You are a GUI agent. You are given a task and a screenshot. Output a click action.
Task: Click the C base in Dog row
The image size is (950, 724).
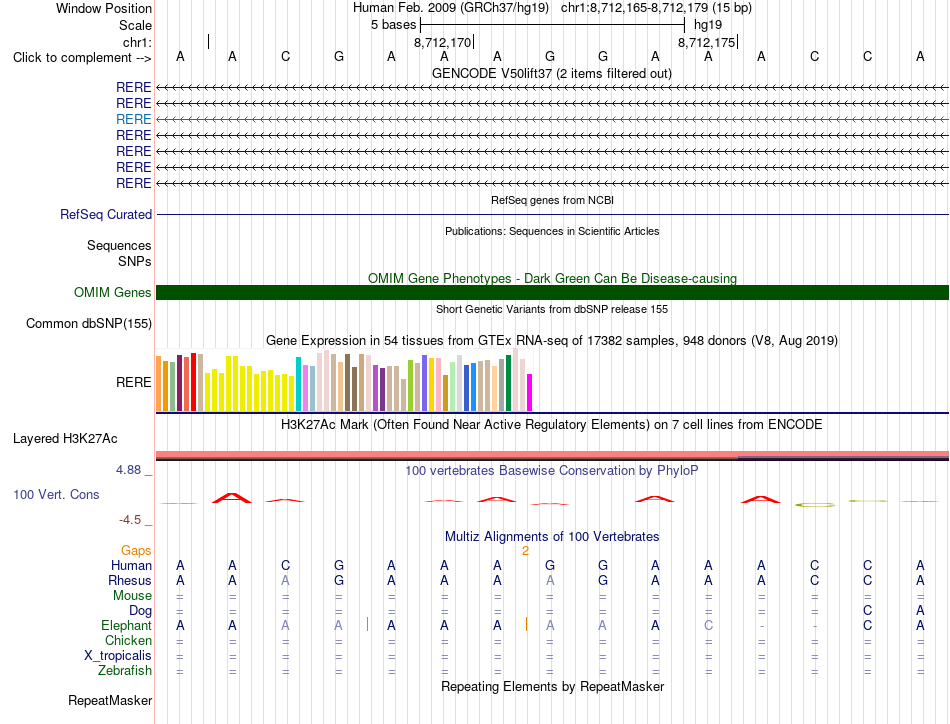click(x=868, y=610)
